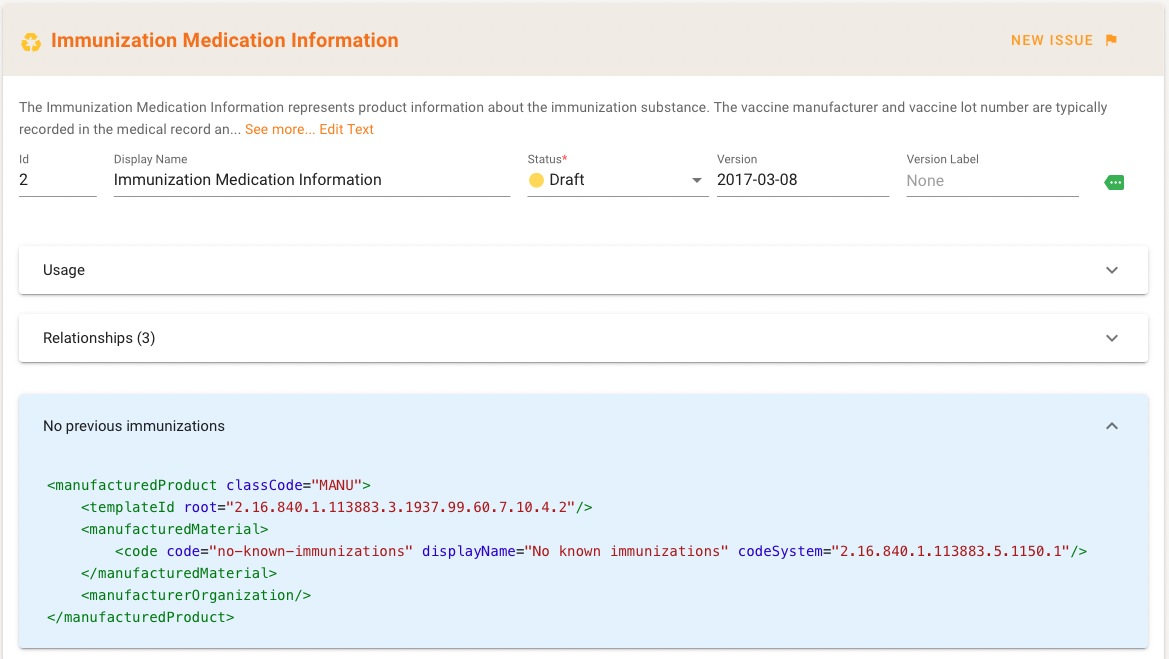This screenshot has height=659, width=1169.
Task: Open the Status dropdown arrow
Action: pyautogui.click(x=697, y=181)
